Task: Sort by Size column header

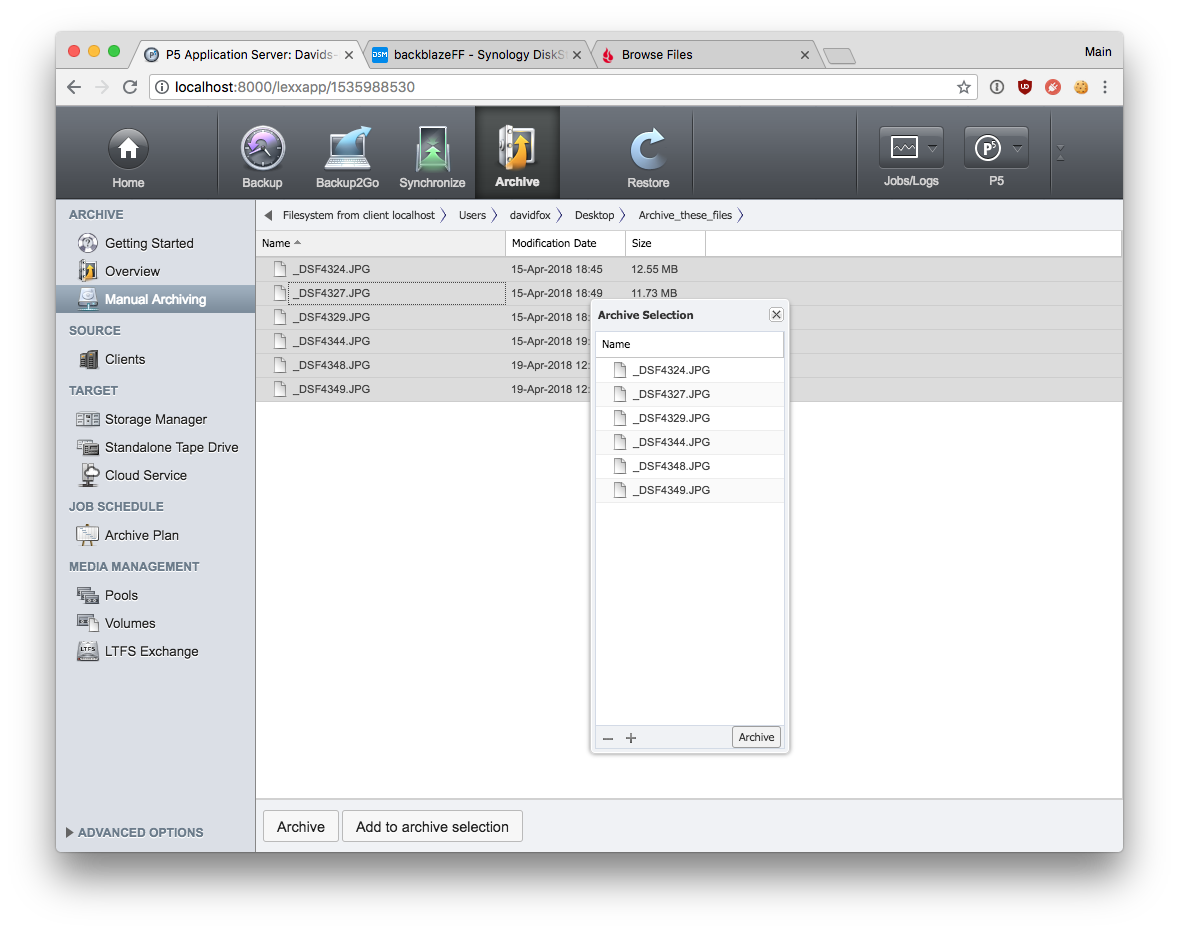Action: [665, 243]
